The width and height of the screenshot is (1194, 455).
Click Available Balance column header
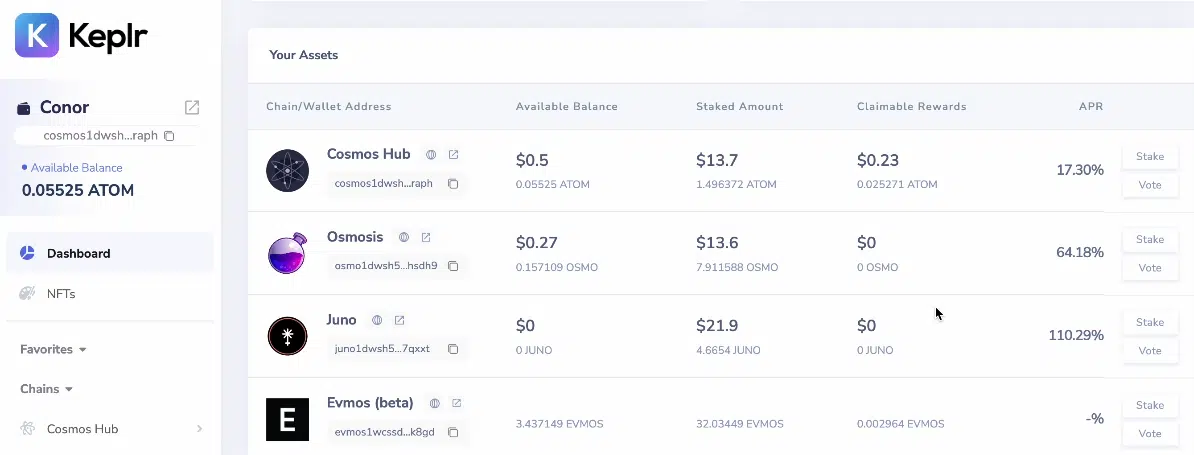567,107
